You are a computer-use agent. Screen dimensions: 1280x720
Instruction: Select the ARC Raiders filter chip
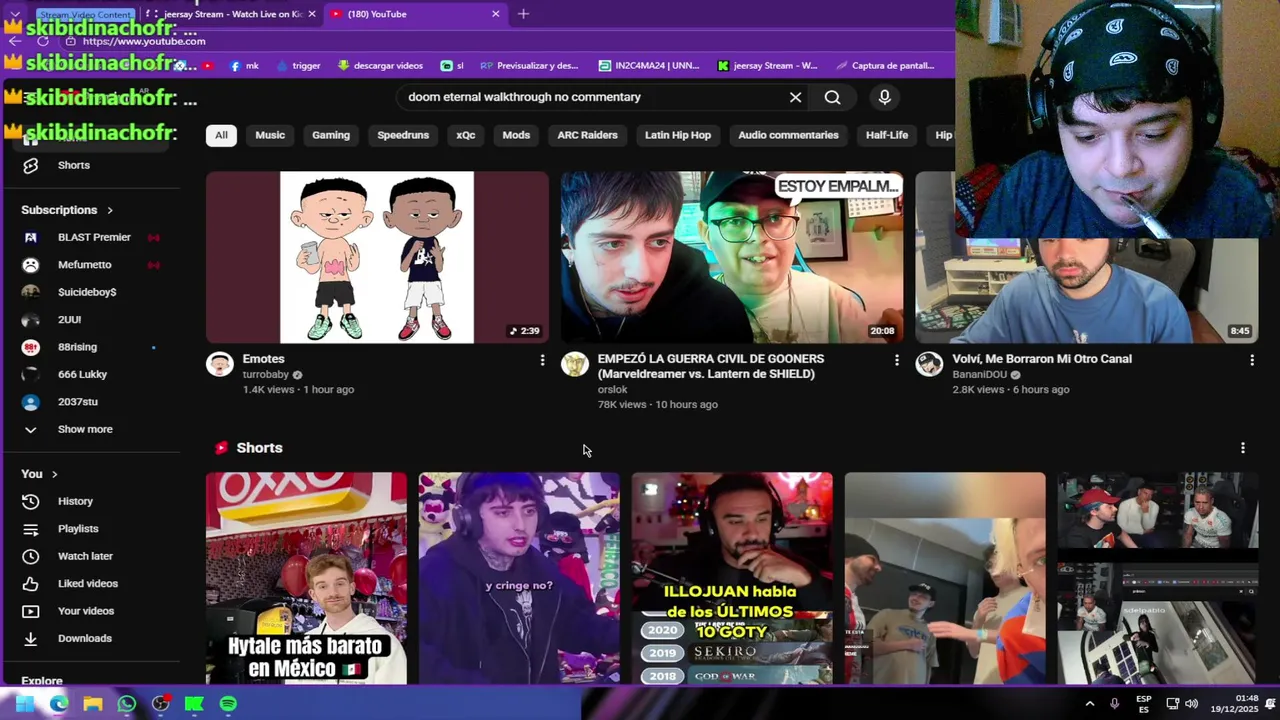click(x=587, y=135)
